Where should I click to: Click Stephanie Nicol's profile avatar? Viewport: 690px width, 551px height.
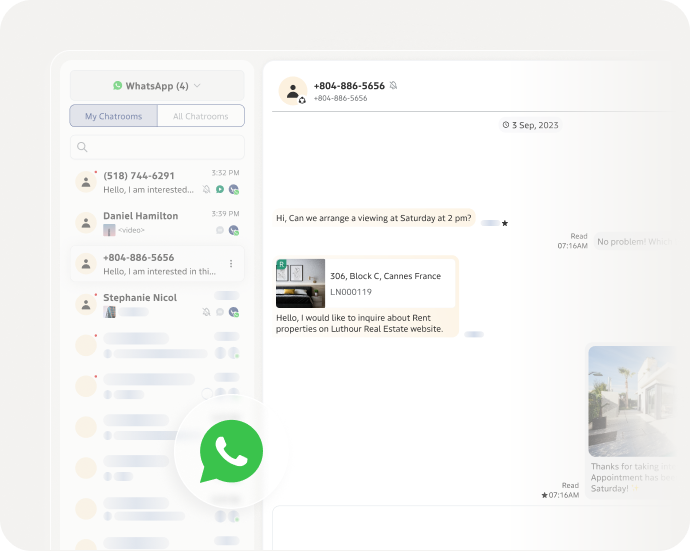[86, 304]
